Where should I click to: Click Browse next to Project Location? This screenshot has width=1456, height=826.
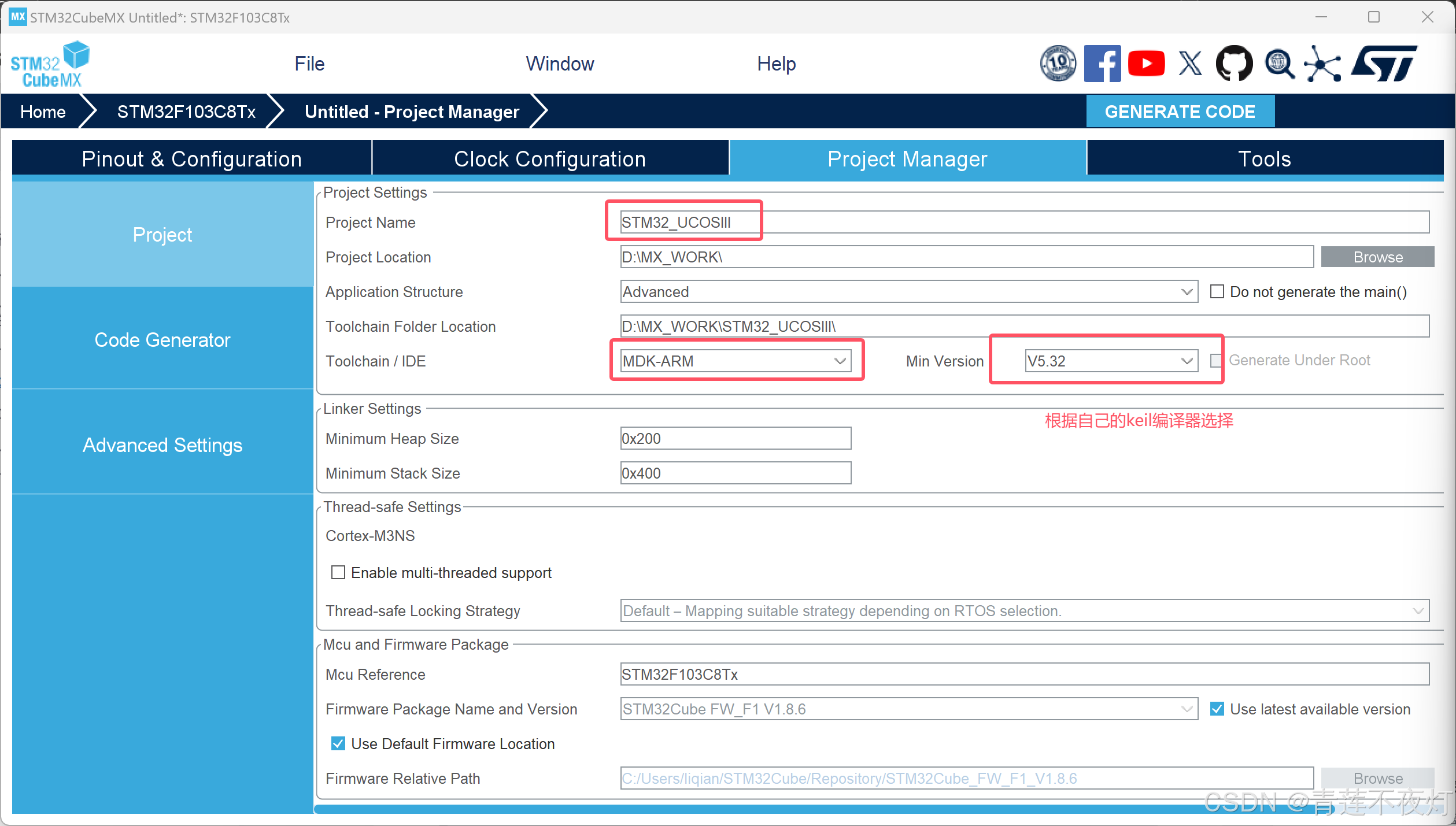click(1377, 257)
